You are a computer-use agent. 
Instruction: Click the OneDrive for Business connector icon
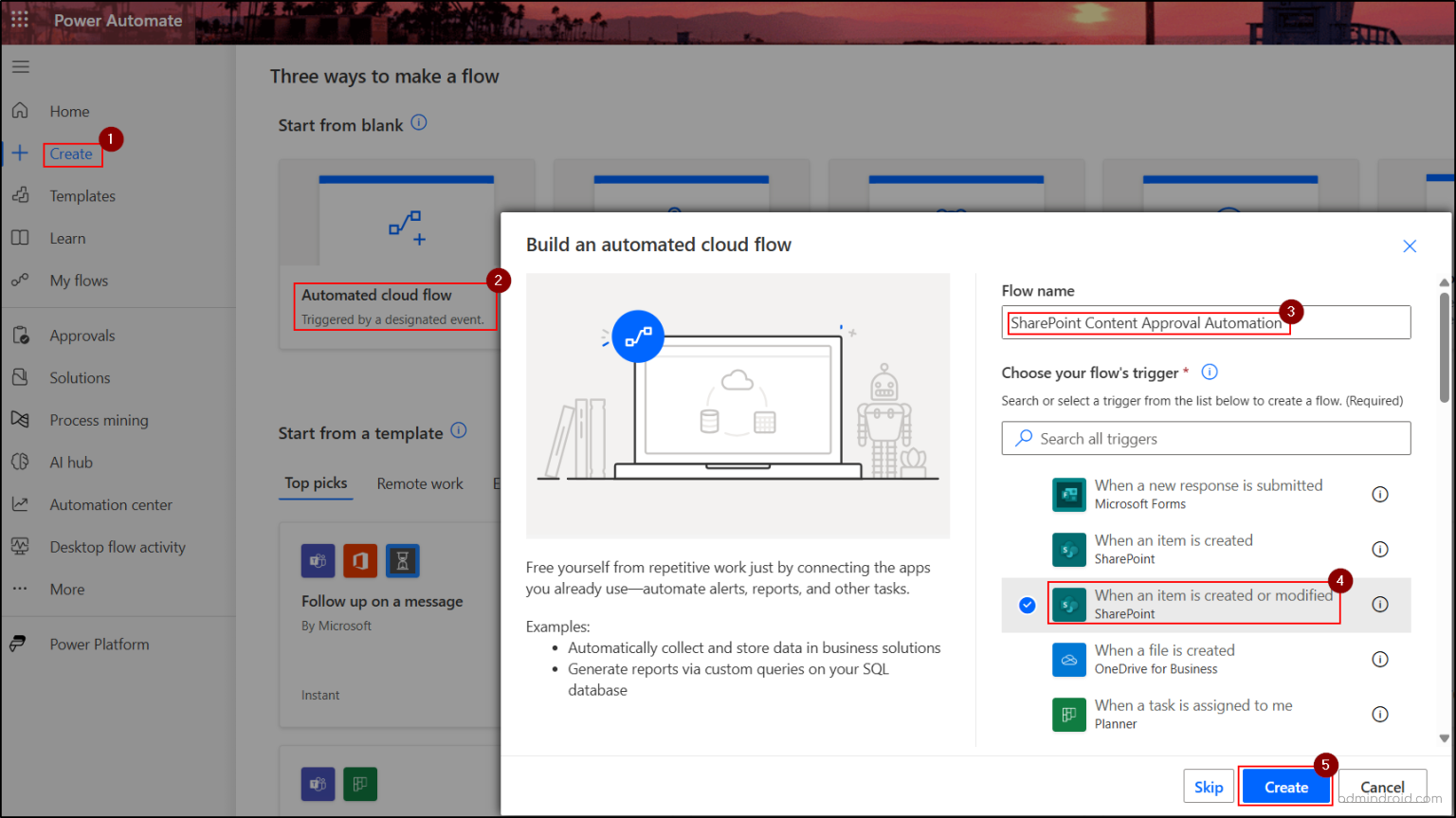[x=1069, y=659]
